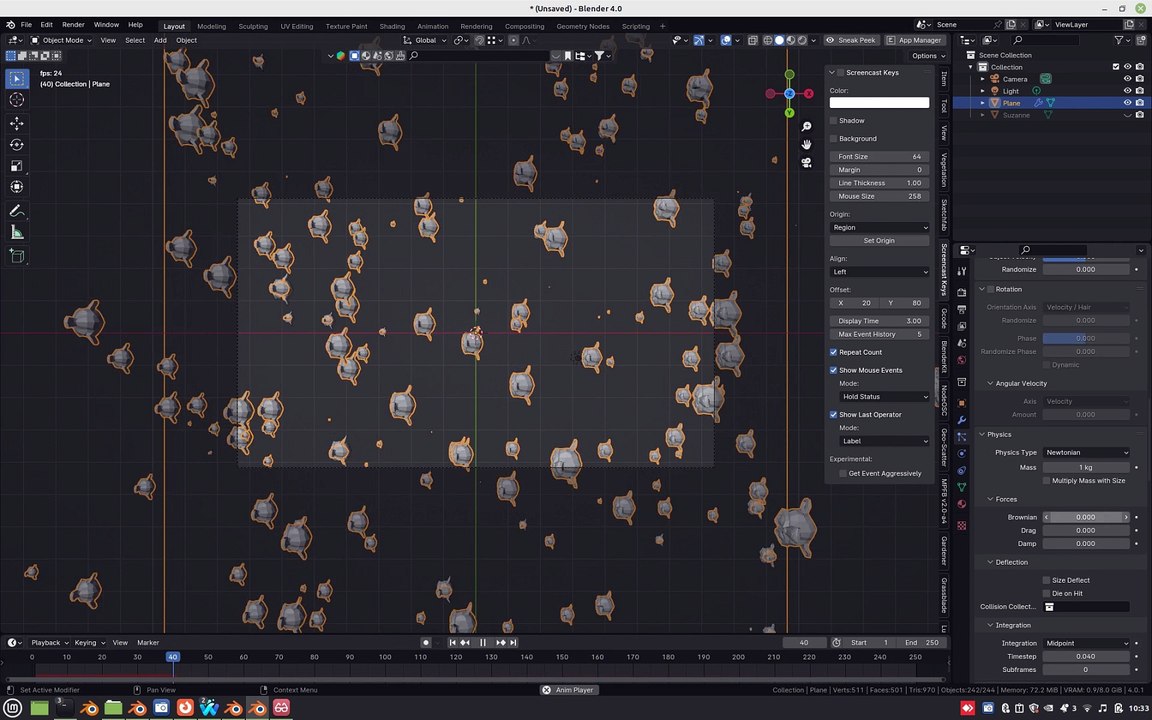
Task: Open the viewport Options button
Action: (928, 56)
